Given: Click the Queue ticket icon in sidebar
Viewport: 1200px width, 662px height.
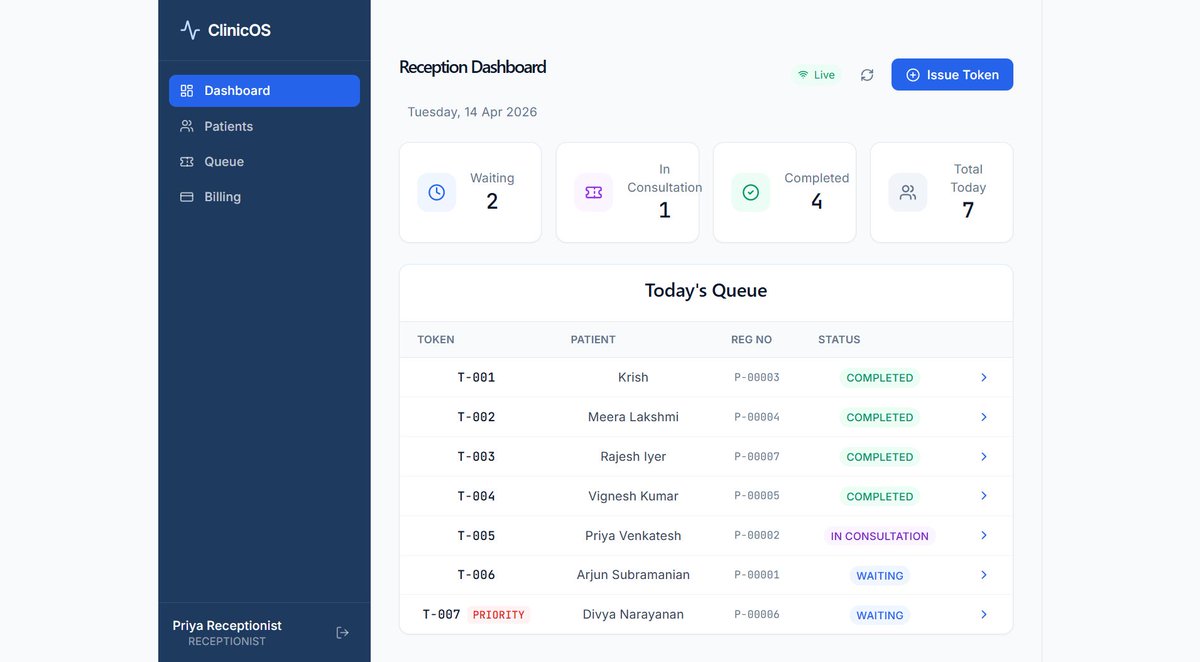Looking at the screenshot, I should point(186,161).
